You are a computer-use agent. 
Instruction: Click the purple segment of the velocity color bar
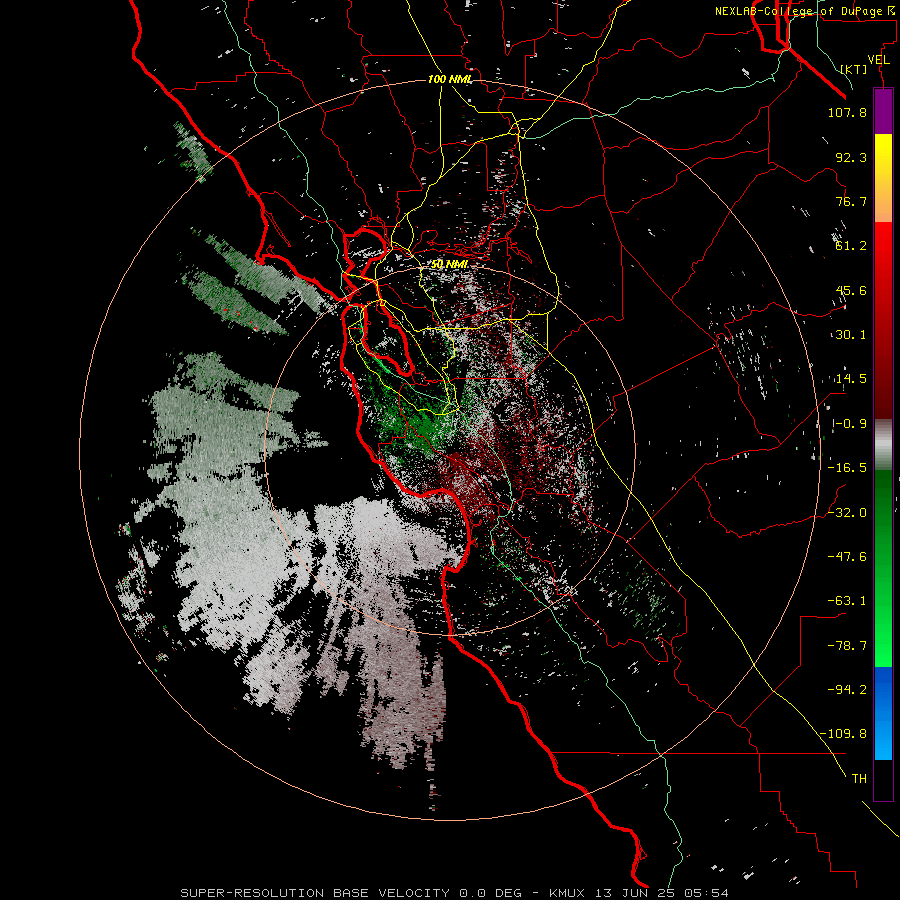click(x=883, y=112)
